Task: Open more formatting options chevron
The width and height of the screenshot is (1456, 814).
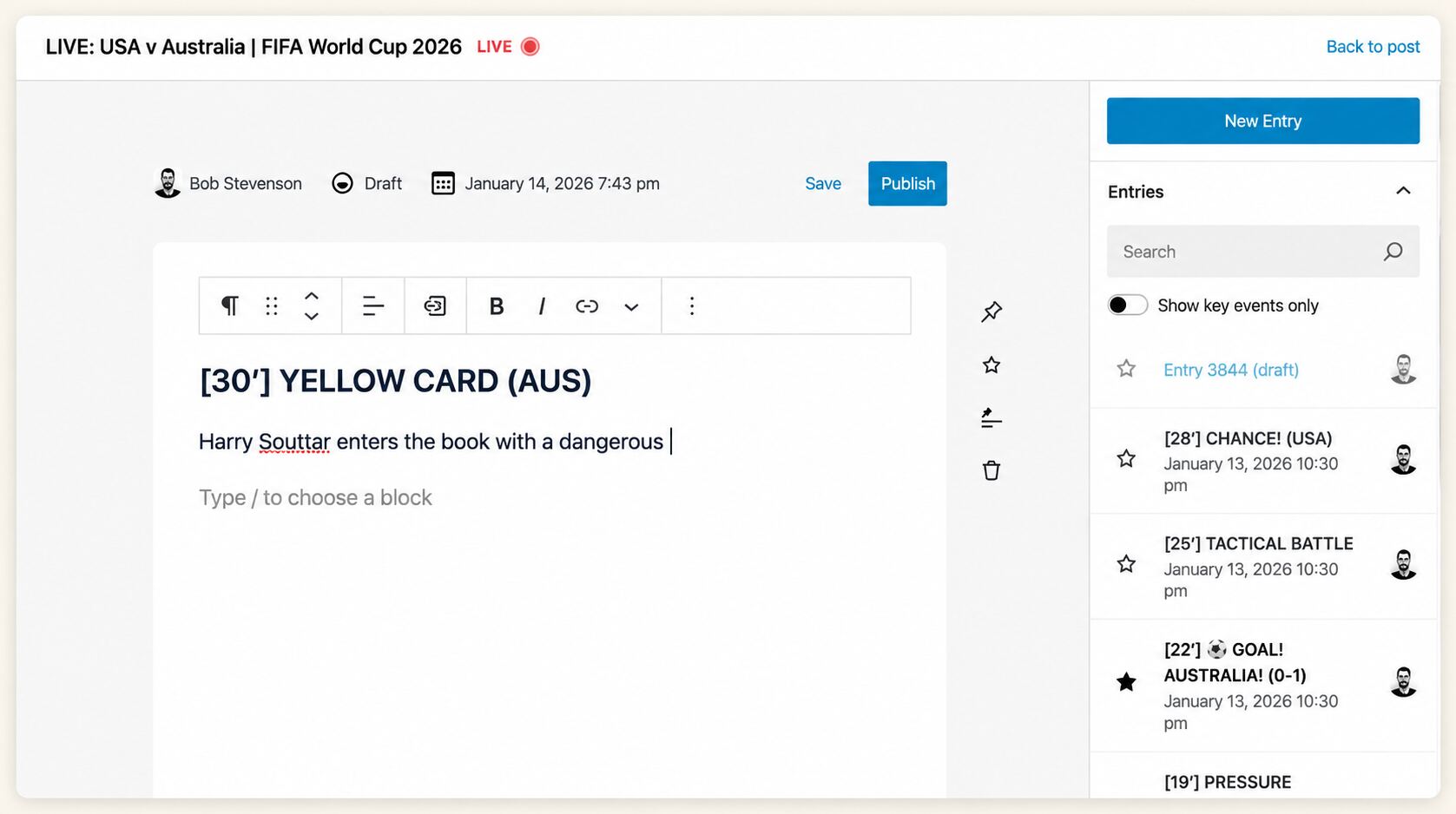Action: (x=631, y=306)
